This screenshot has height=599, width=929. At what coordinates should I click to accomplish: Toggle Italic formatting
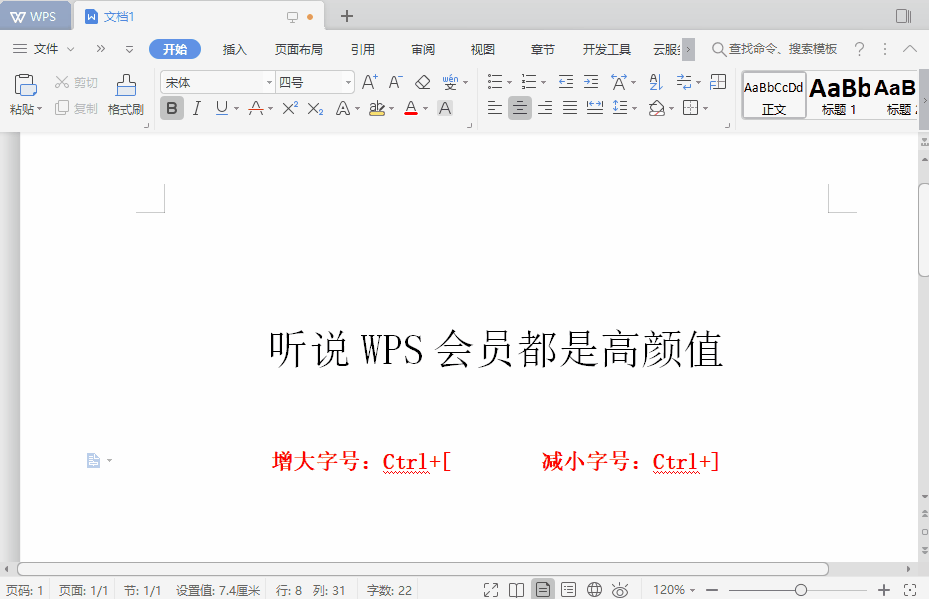(x=197, y=108)
